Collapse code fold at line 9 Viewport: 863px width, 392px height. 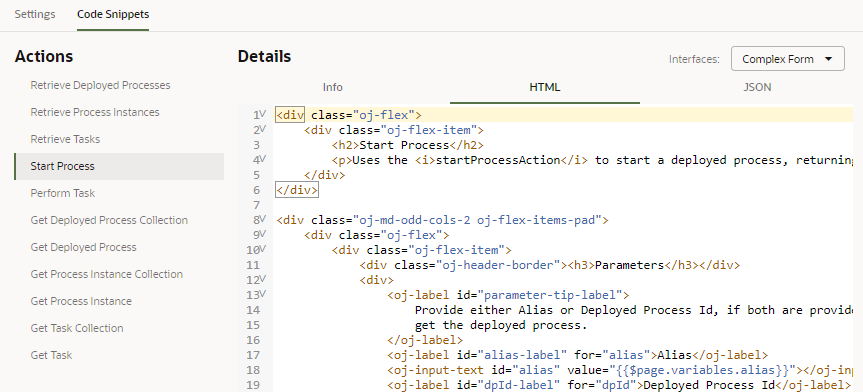263,234
